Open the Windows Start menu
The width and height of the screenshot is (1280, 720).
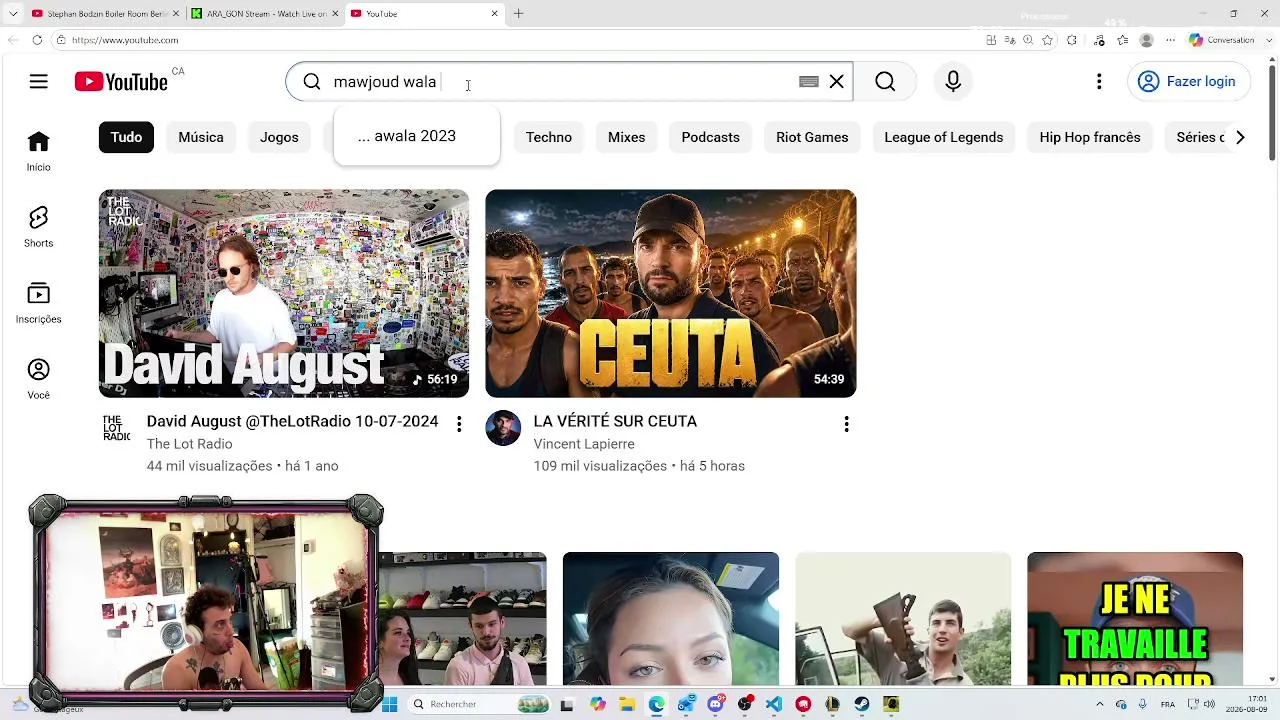click(x=390, y=704)
